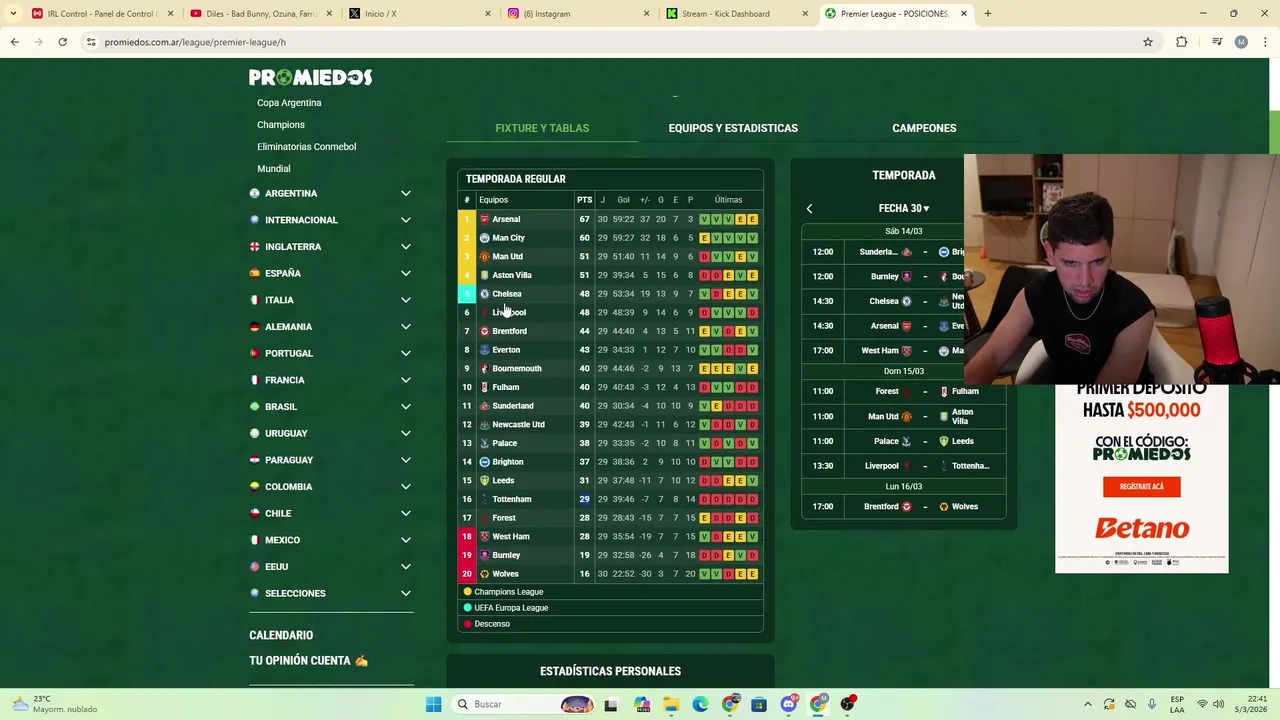Screen dimensions: 1280x720
Task: Click the site info icon in the address bar
Action: [91, 42]
